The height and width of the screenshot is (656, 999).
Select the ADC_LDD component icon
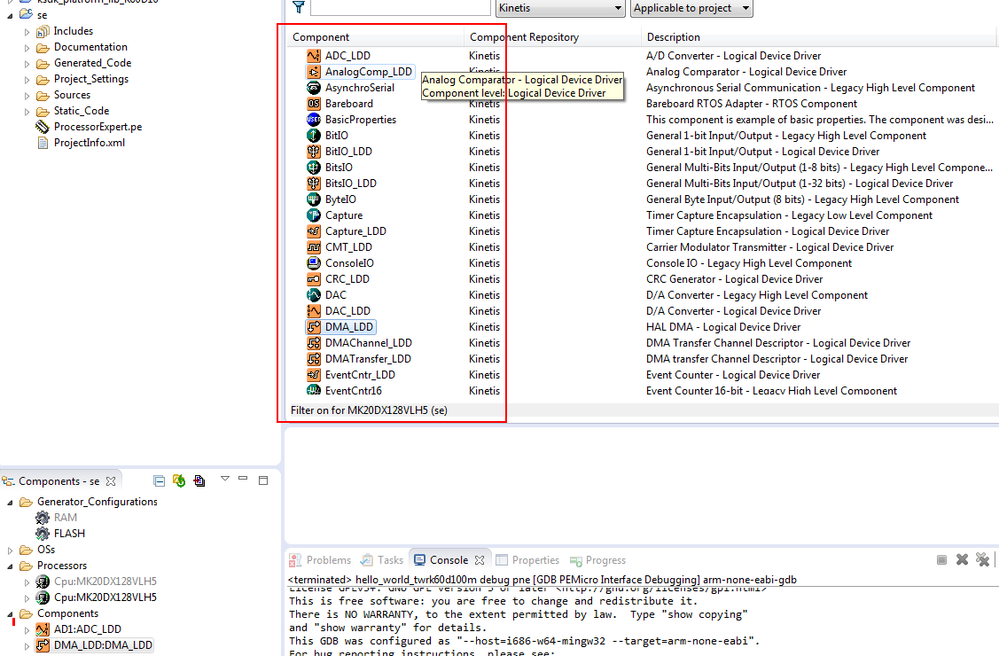(x=313, y=56)
